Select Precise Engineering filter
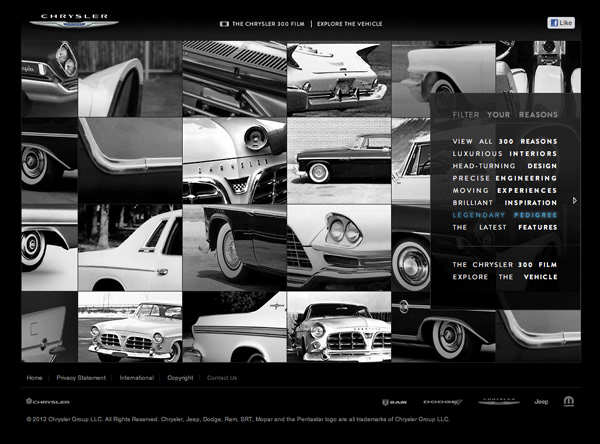Image resolution: width=600 pixels, height=444 pixels. [x=505, y=178]
